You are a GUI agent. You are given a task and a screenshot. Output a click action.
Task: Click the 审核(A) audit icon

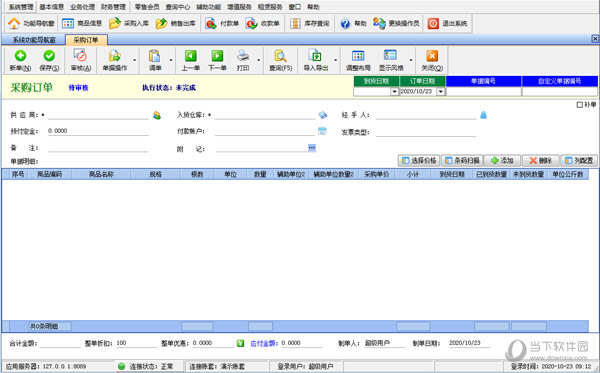click(x=80, y=56)
